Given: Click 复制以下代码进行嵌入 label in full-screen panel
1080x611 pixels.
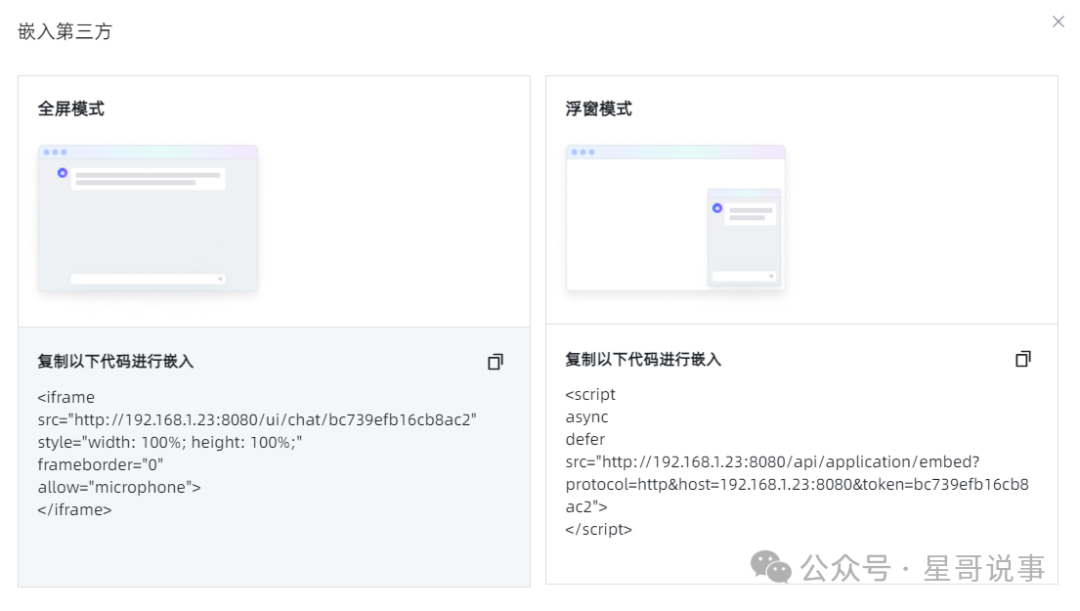Looking at the screenshot, I should click(x=116, y=362).
